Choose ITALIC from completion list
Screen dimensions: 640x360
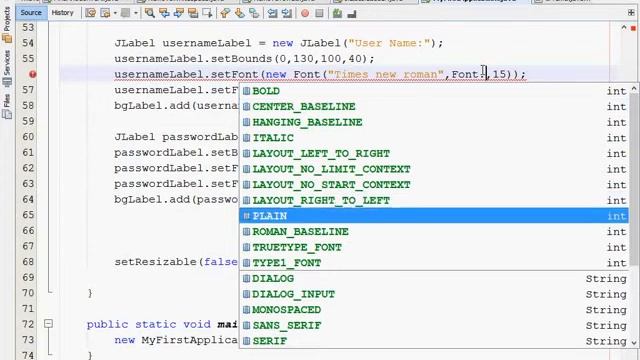[433, 138]
